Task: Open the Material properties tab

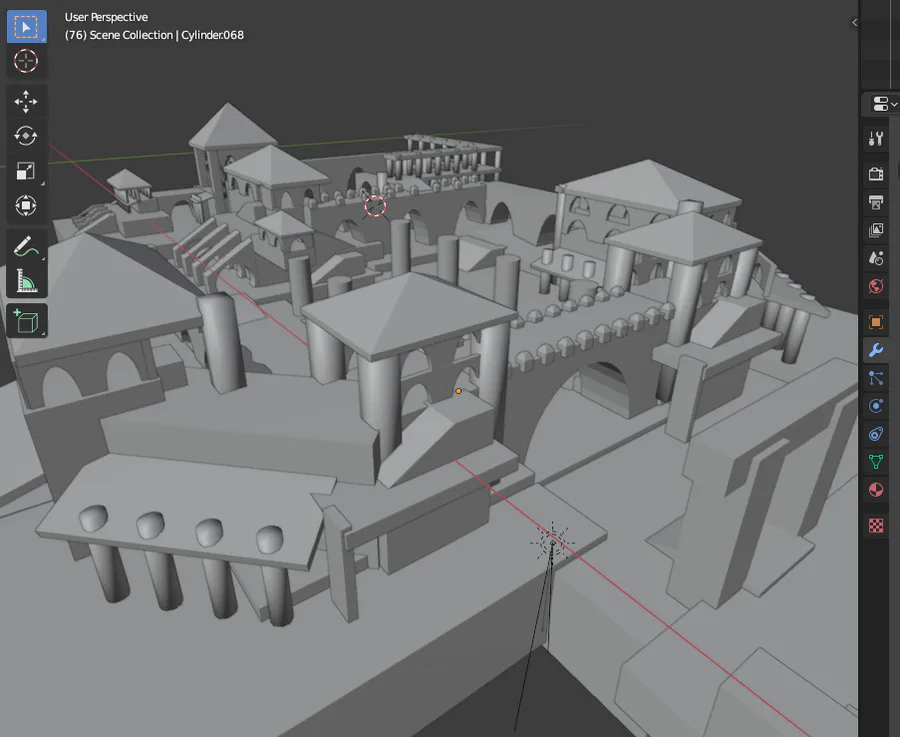Action: tap(876, 490)
